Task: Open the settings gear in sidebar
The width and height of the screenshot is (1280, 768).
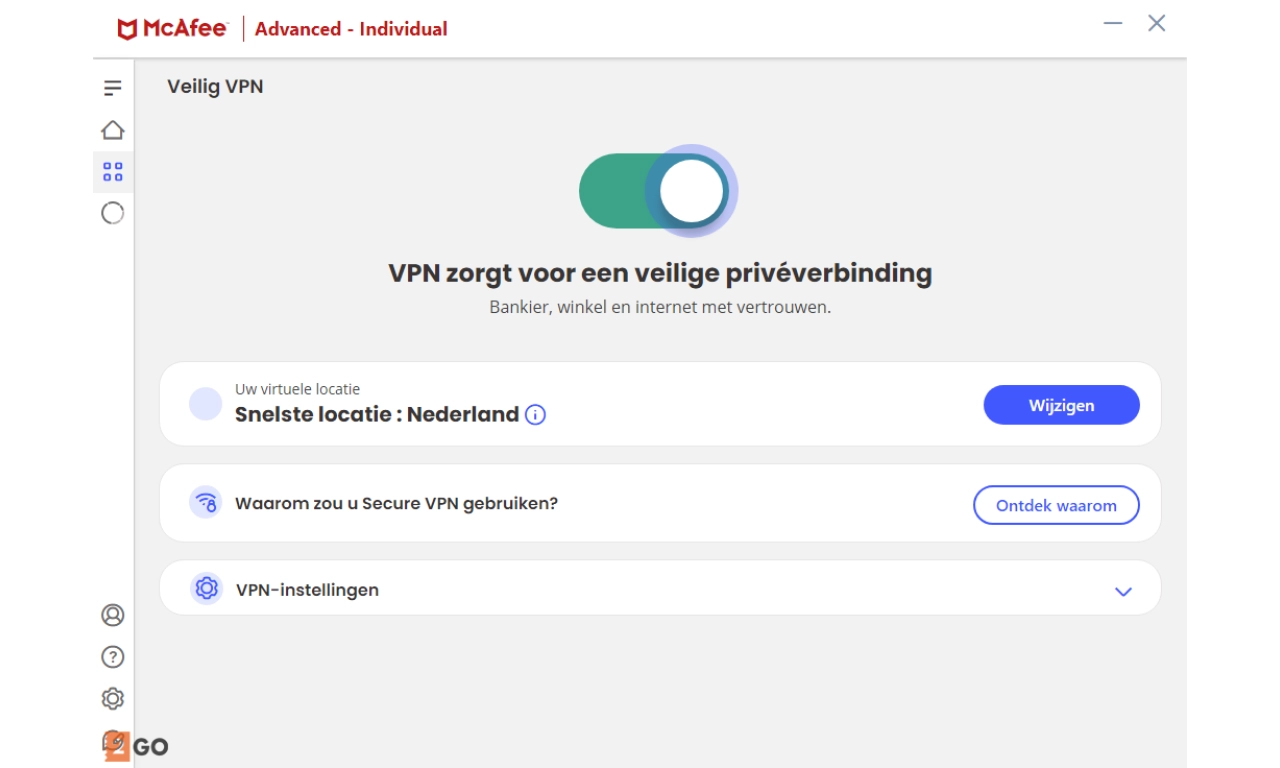Action: (112, 698)
